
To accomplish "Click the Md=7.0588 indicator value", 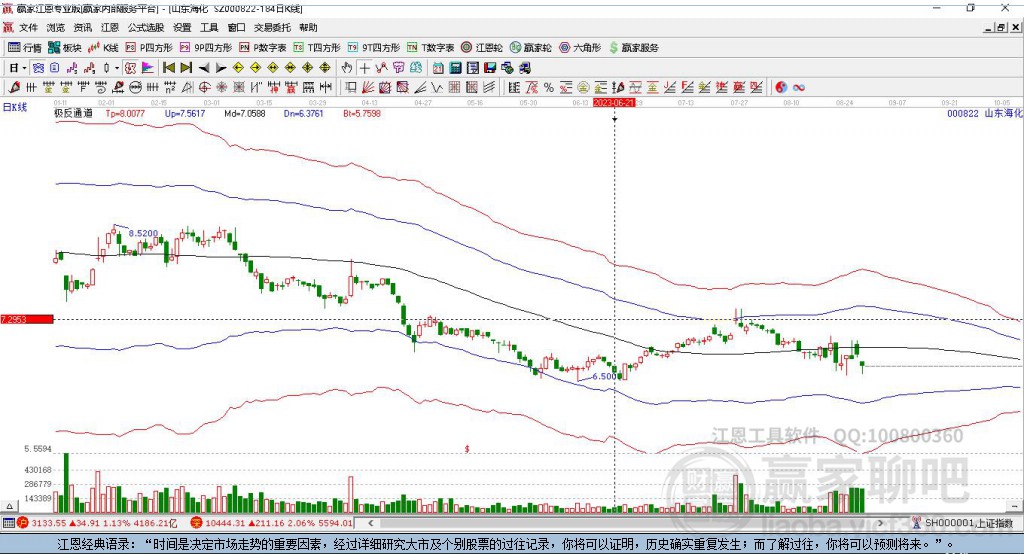I will pos(245,113).
